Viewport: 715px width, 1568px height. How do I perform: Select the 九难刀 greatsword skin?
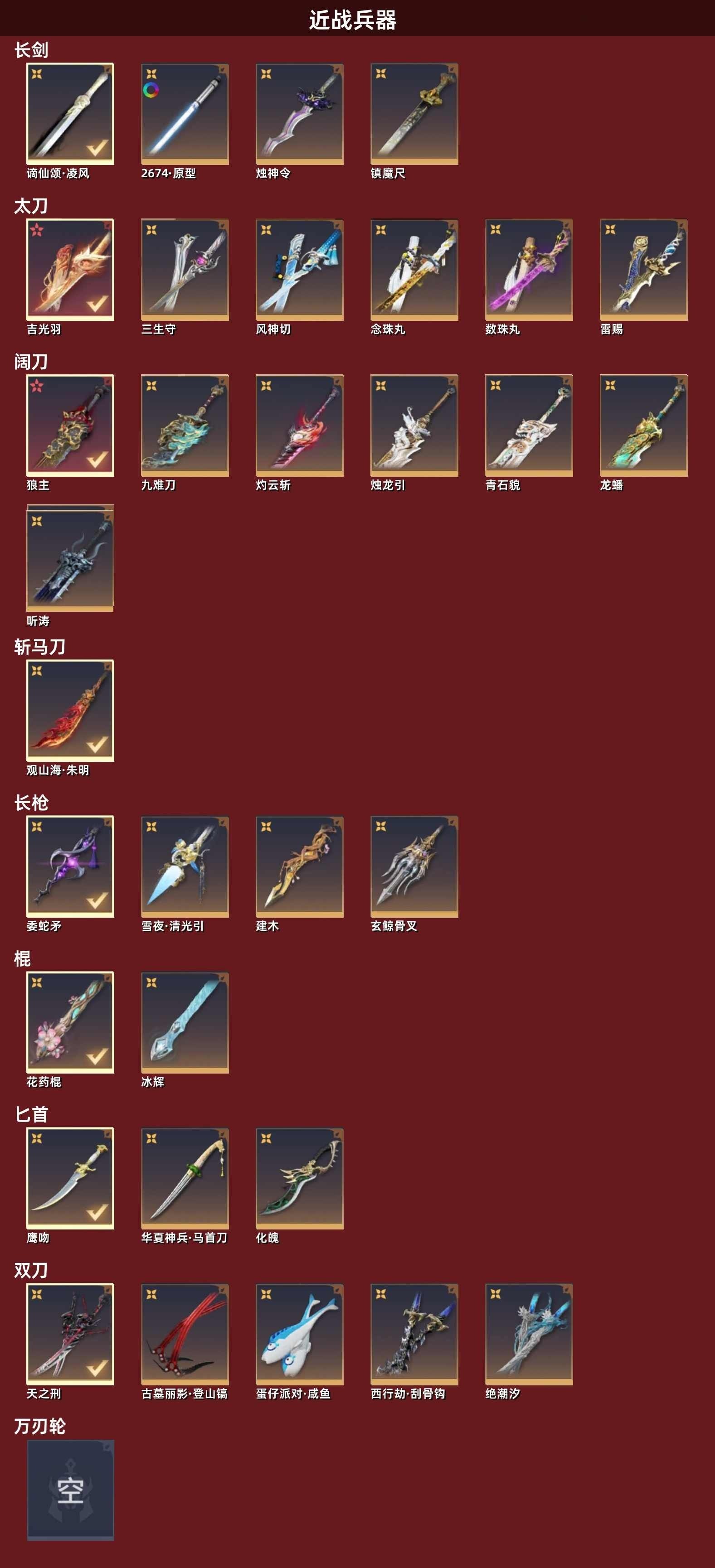pos(185,426)
